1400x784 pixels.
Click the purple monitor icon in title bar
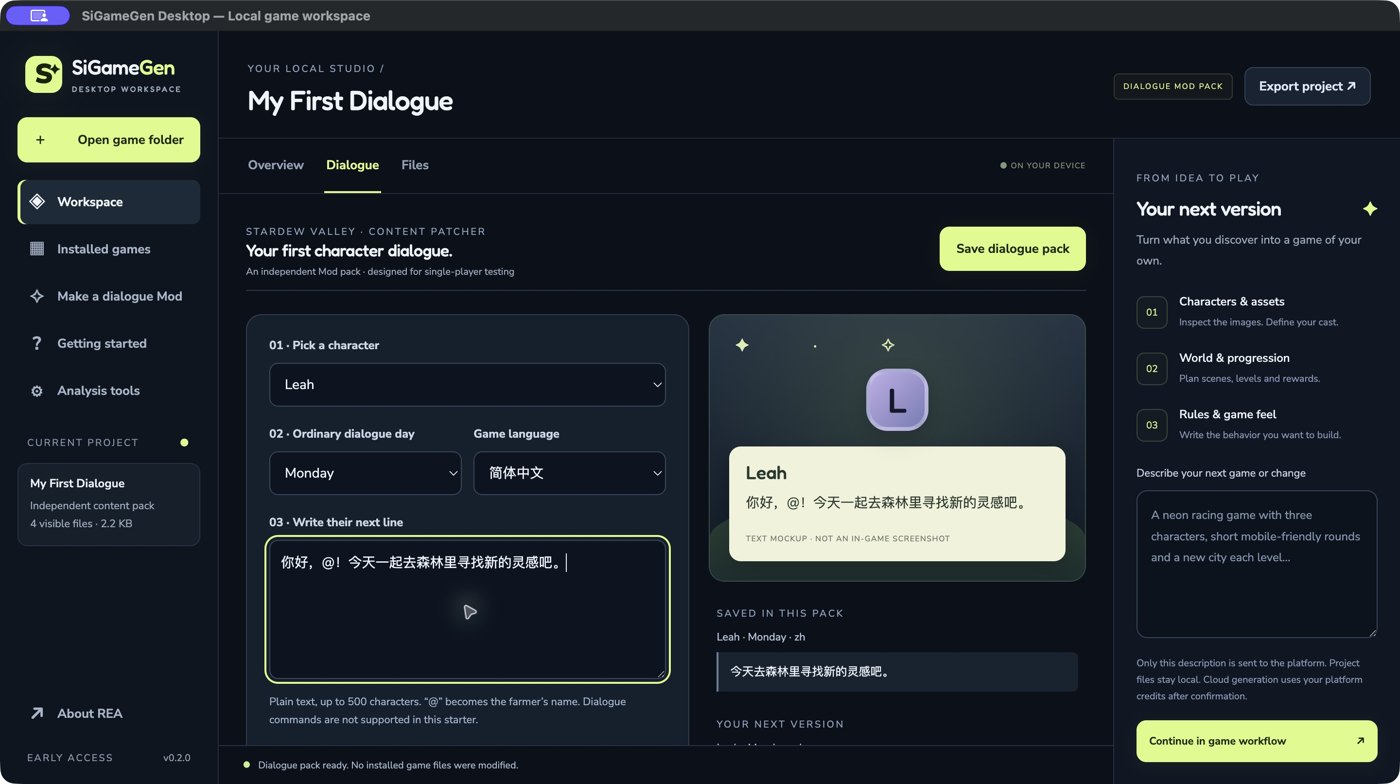tap(38, 16)
